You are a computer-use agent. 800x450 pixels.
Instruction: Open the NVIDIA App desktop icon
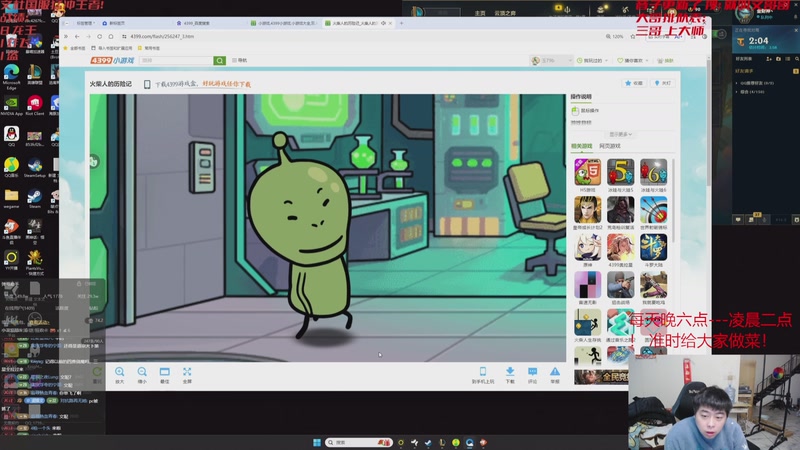point(11,106)
